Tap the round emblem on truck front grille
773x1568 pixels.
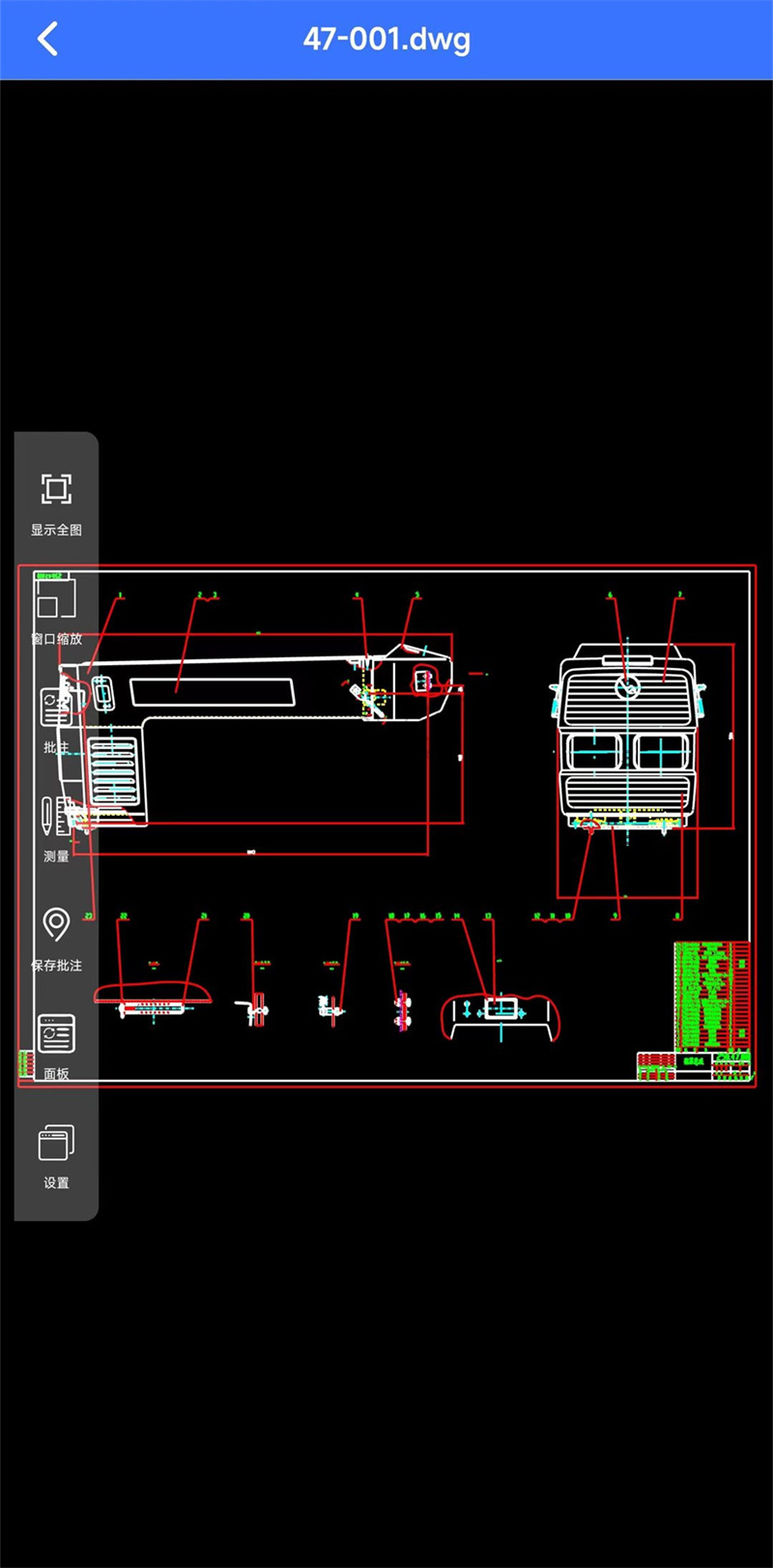pos(626,688)
